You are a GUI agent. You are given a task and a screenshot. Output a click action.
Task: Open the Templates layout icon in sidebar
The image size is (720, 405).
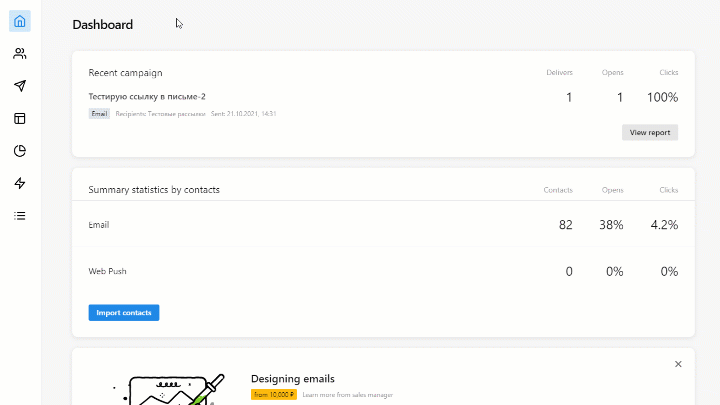click(x=20, y=118)
